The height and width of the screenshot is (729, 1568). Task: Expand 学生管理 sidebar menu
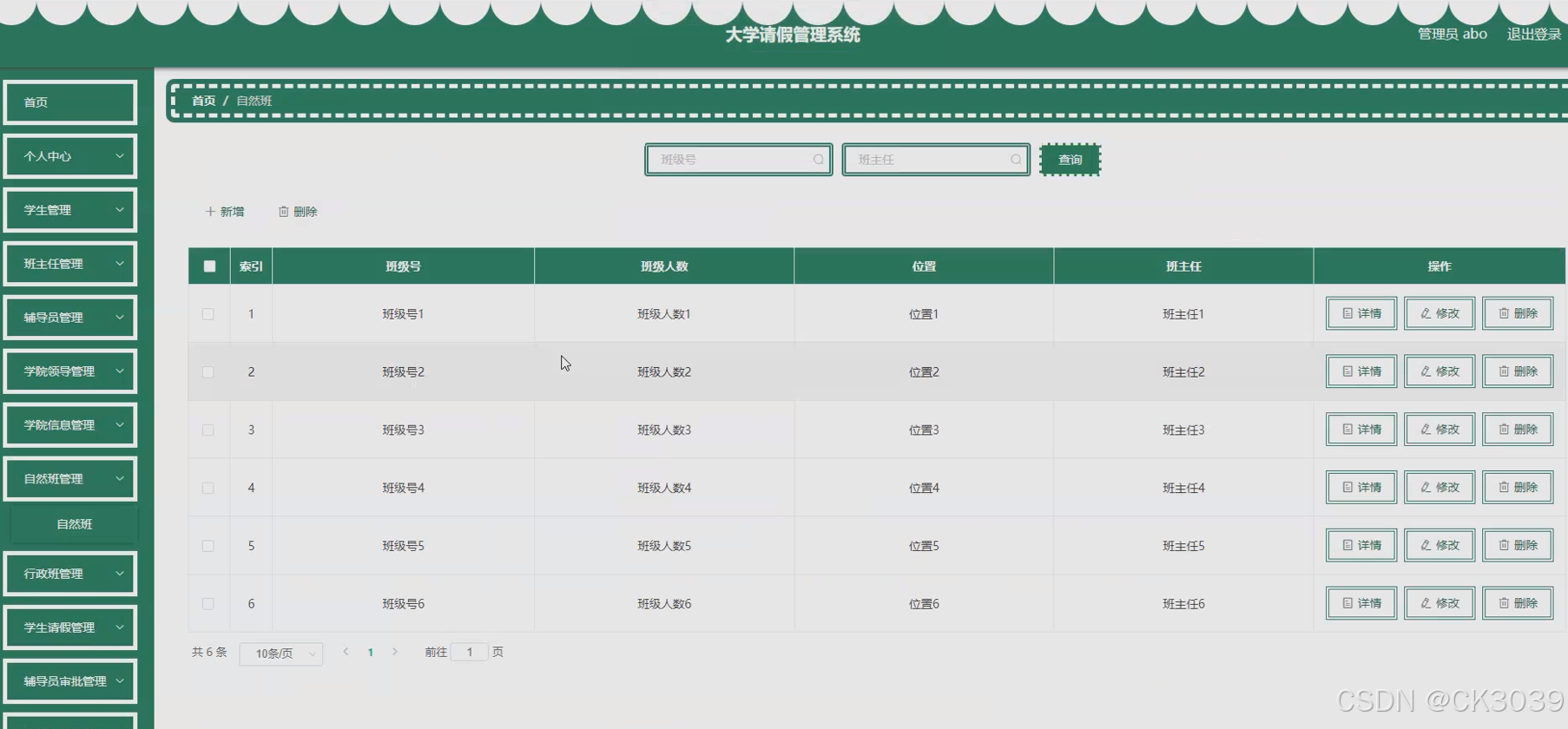[70, 210]
